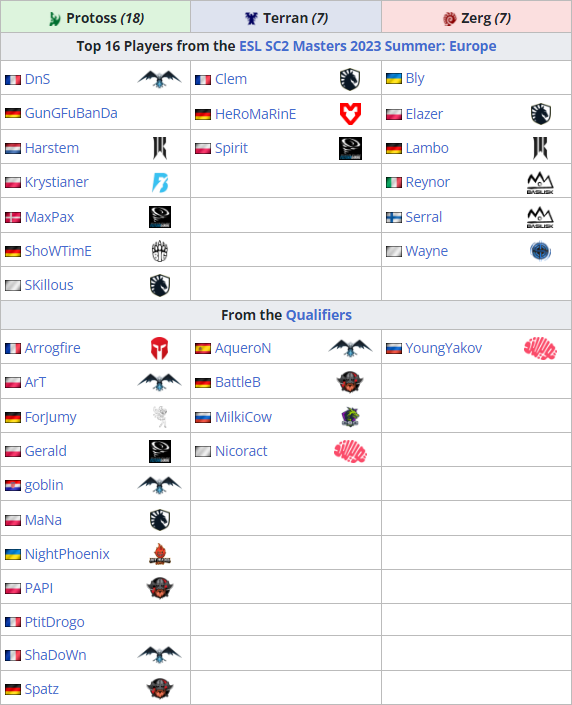The width and height of the screenshot is (572, 705).
Task: Click the red Spartan helmet logo beside Arrogfire
Action: tap(160, 348)
